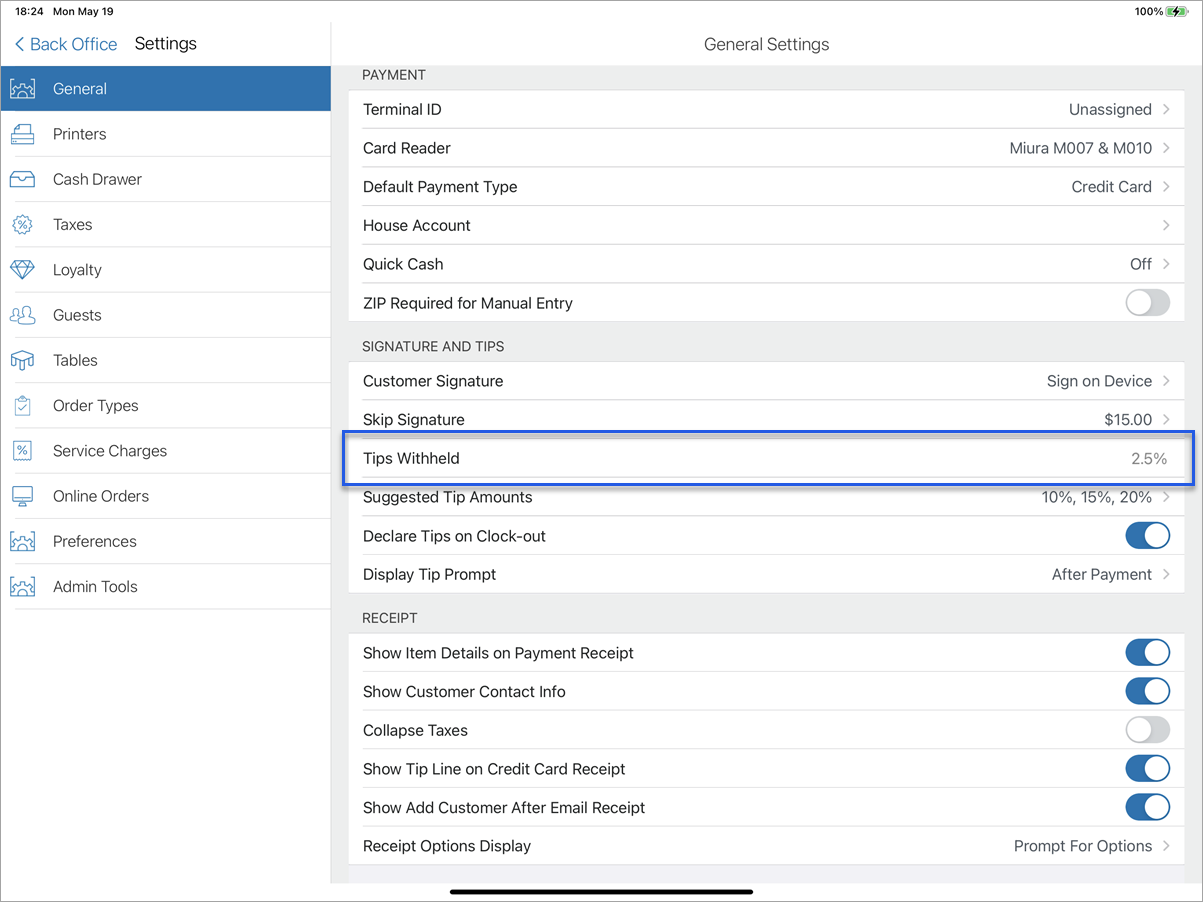Open Skip Signature chevron next to $15.00

[1166, 420]
